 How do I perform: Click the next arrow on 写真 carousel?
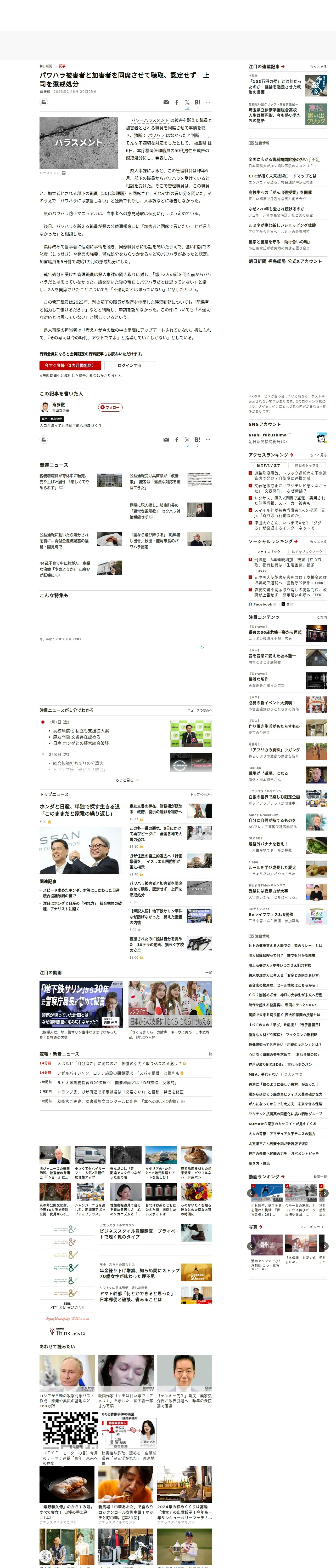[324, 1247]
